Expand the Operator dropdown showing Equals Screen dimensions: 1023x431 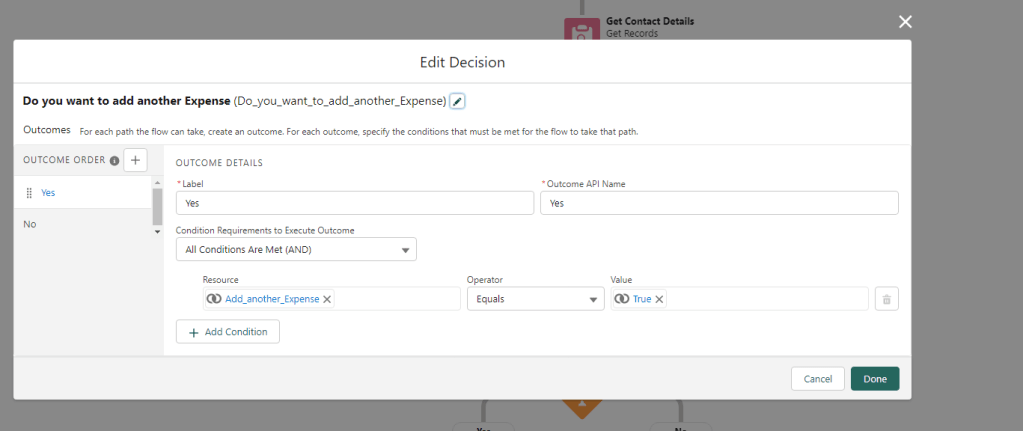point(535,299)
